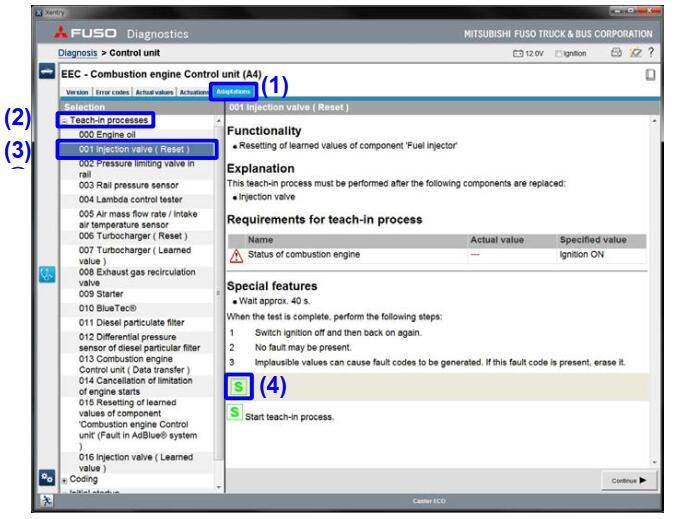
Task: Click content panel scroll-down arrow
Action: [654, 462]
